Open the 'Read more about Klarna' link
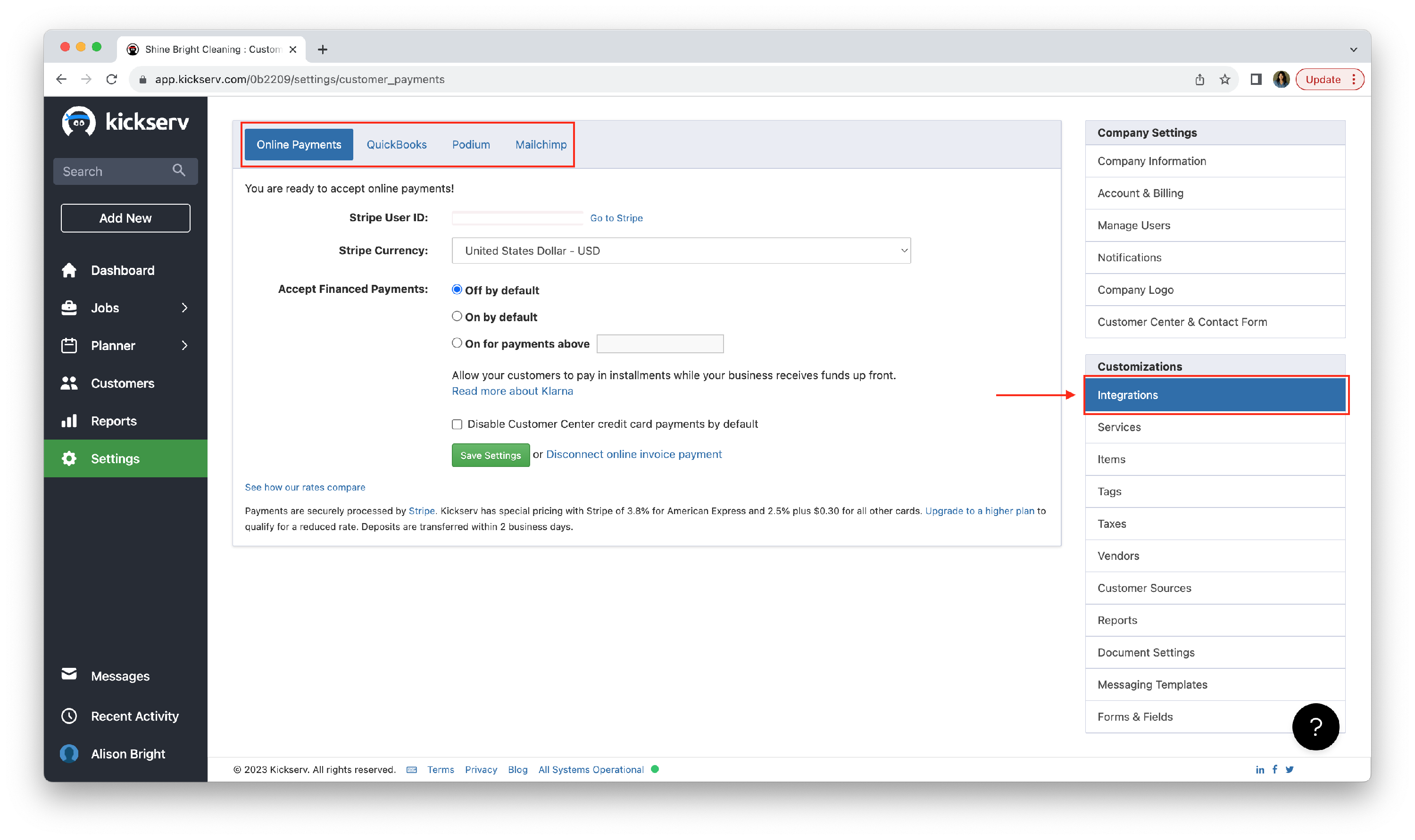The image size is (1415, 840). 512,391
